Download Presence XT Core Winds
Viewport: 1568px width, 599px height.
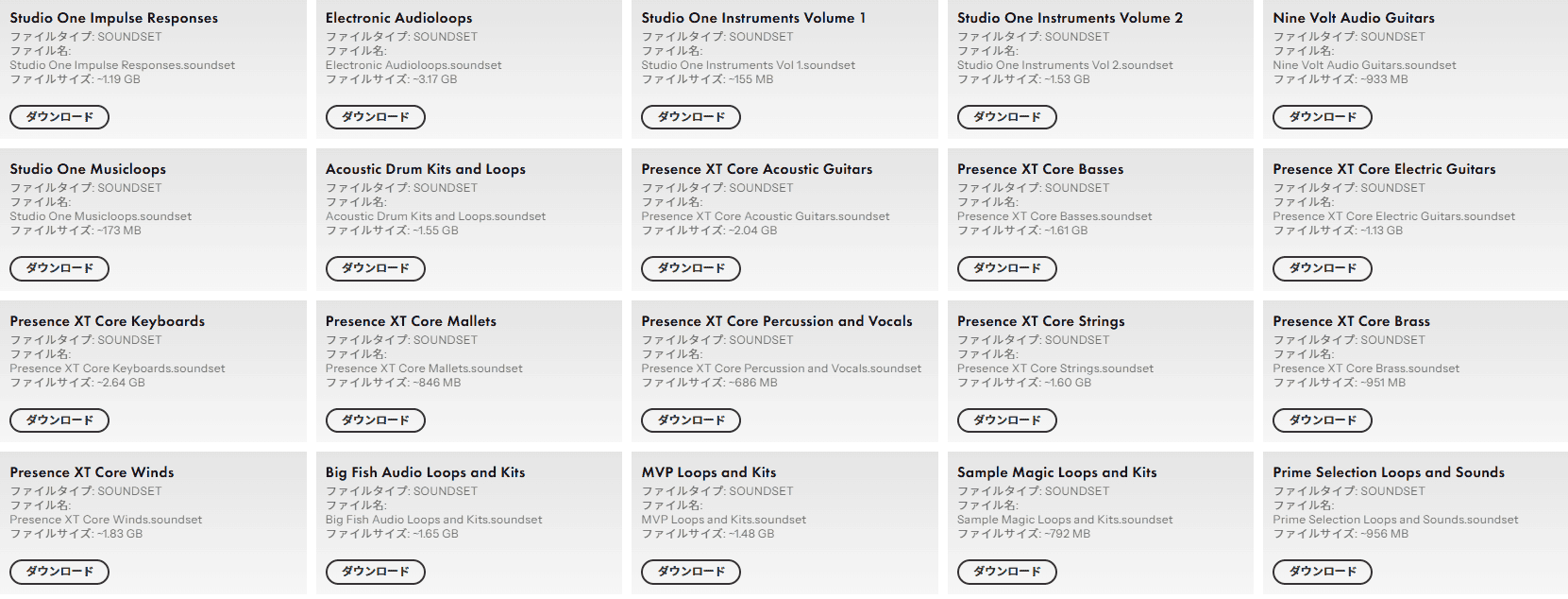pyautogui.click(x=59, y=572)
